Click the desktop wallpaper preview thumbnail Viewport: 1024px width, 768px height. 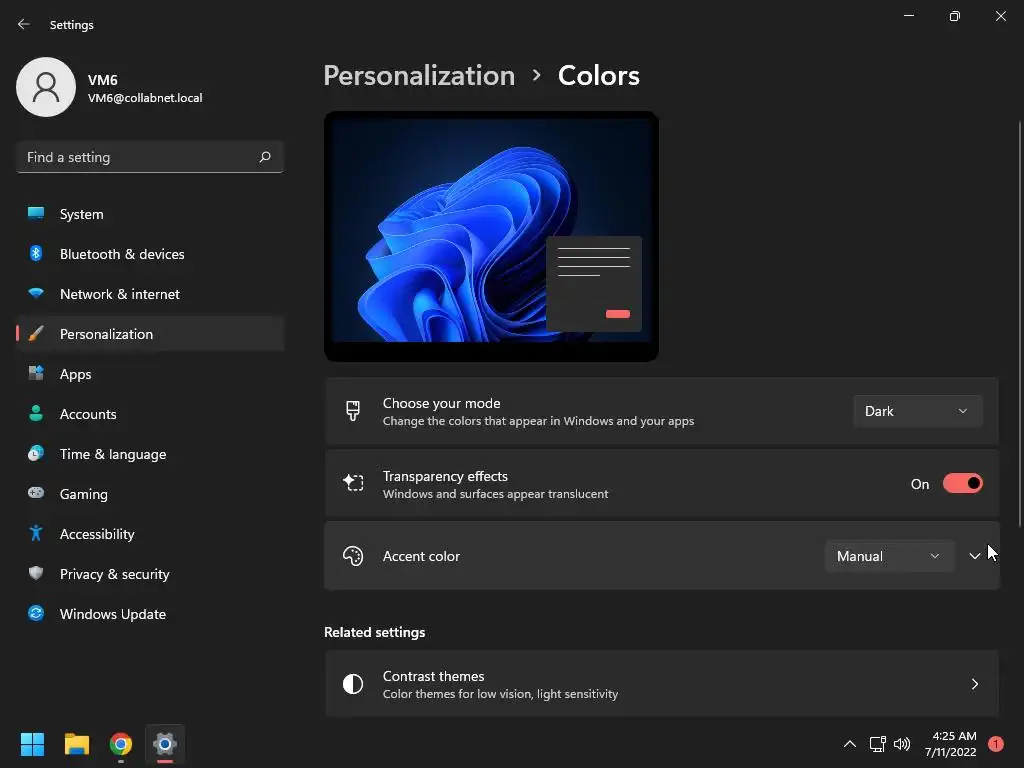pyautogui.click(x=491, y=236)
